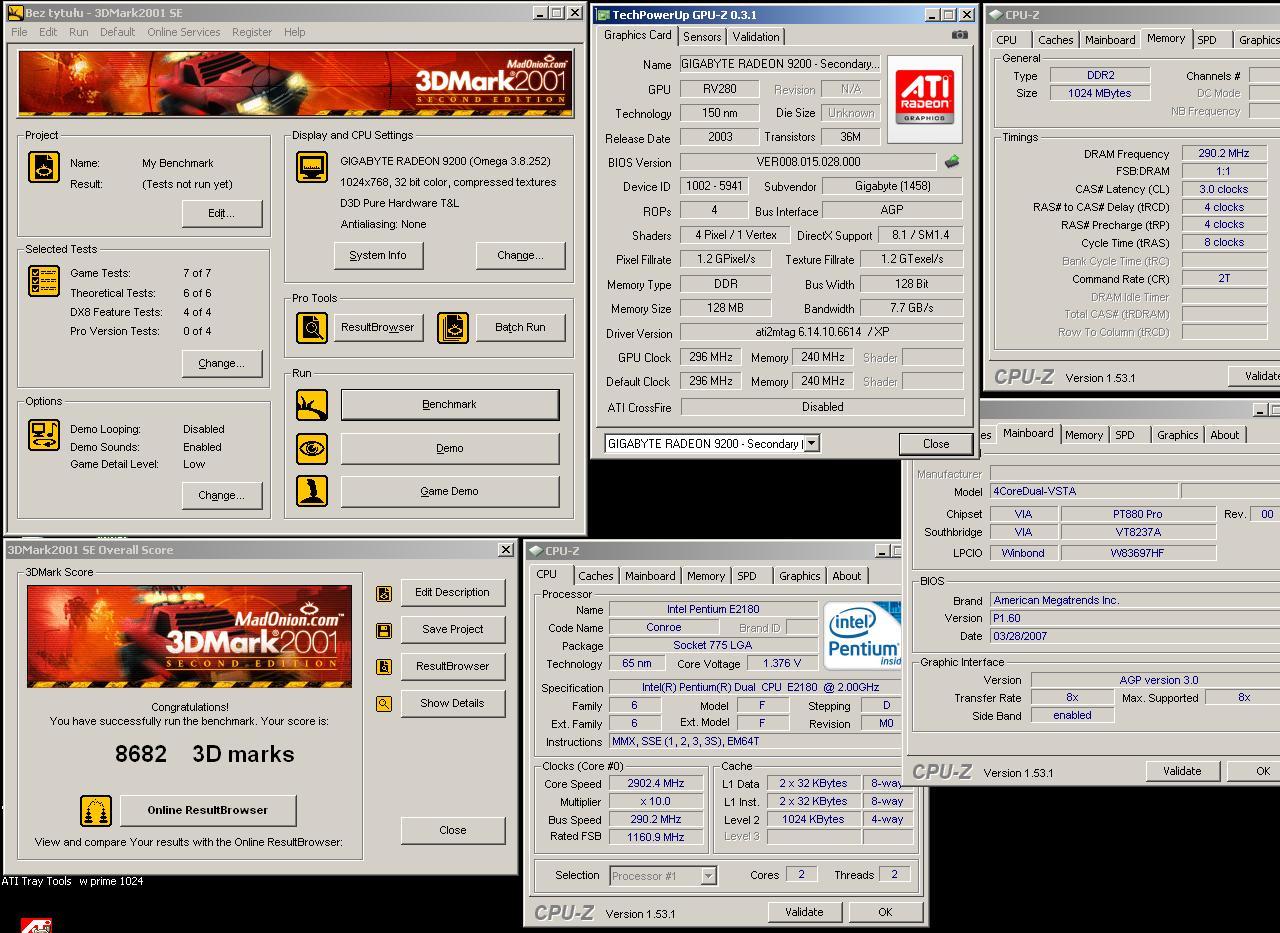This screenshot has height=933, width=1280.
Task: Open the Help menu in 3DMark2001
Action: click(294, 32)
